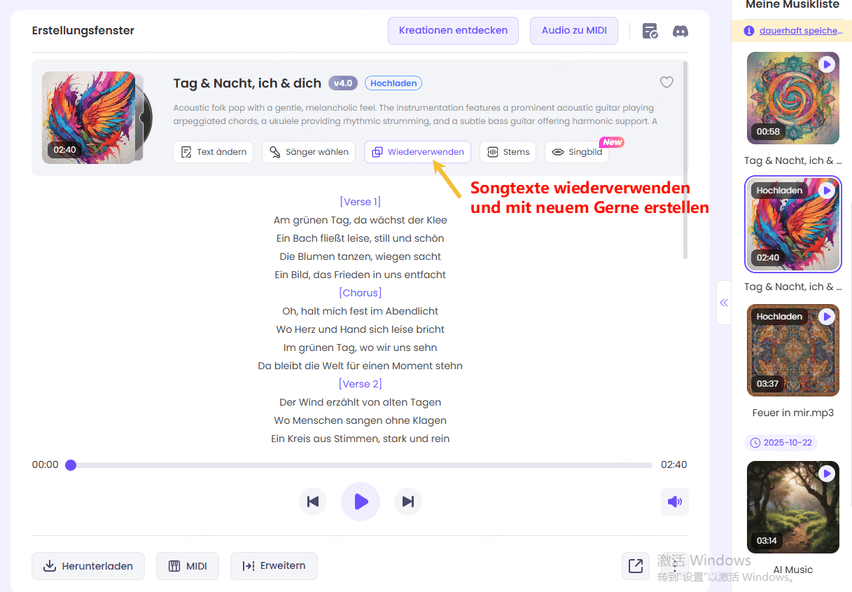Toggle the Singbild eye option
The height and width of the screenshot is (592, 852).
[x=576, y=152]
